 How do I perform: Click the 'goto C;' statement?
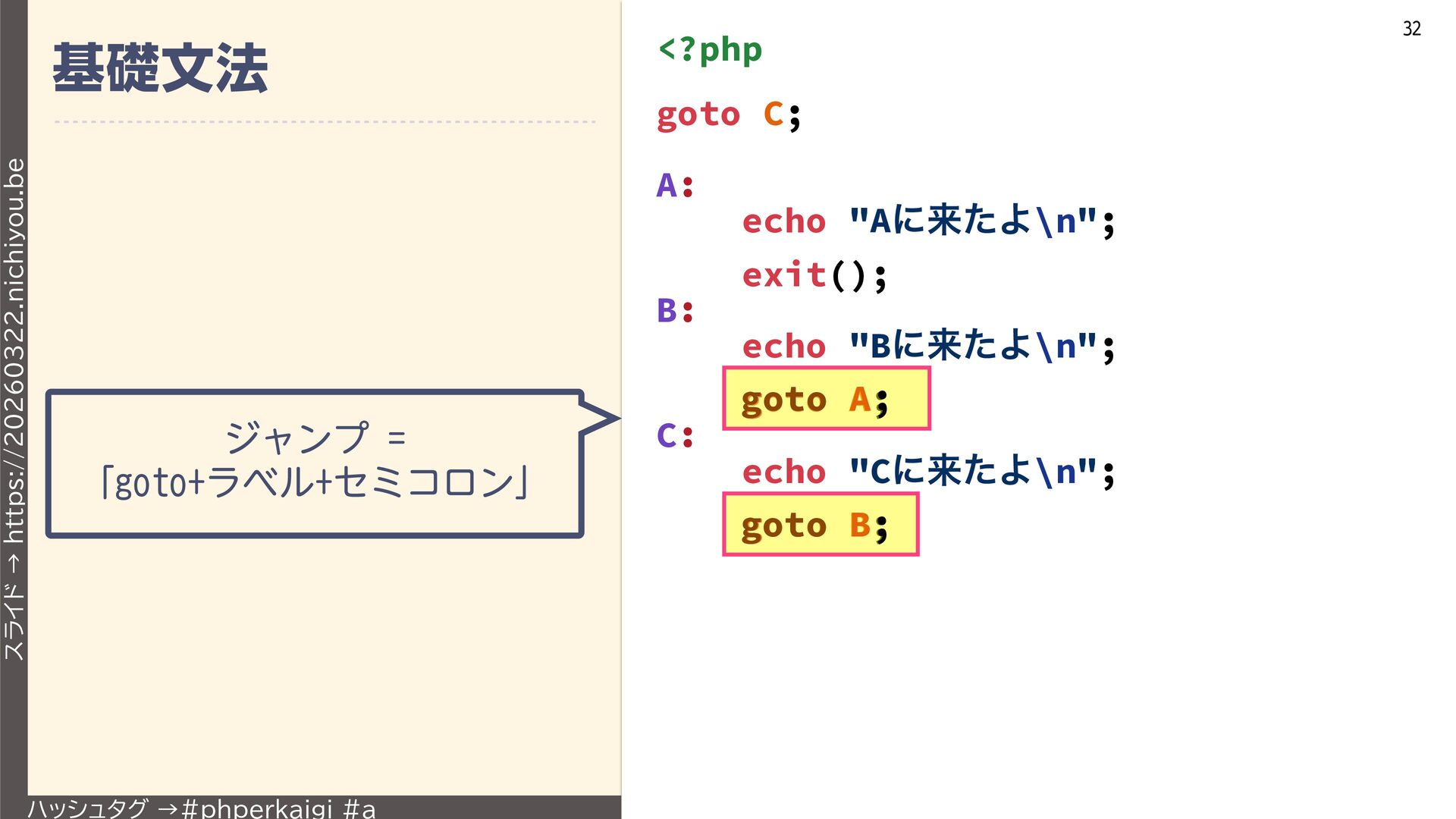728,115
